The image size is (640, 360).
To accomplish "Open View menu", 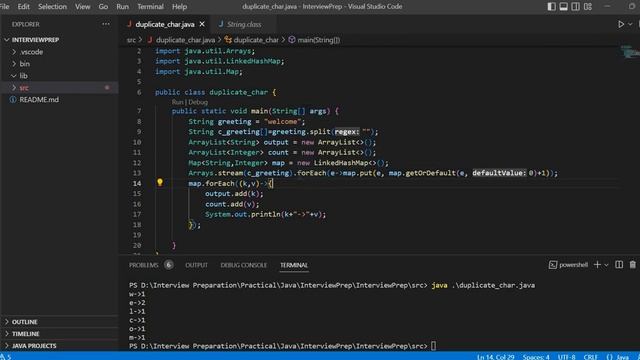I will 82,7.
